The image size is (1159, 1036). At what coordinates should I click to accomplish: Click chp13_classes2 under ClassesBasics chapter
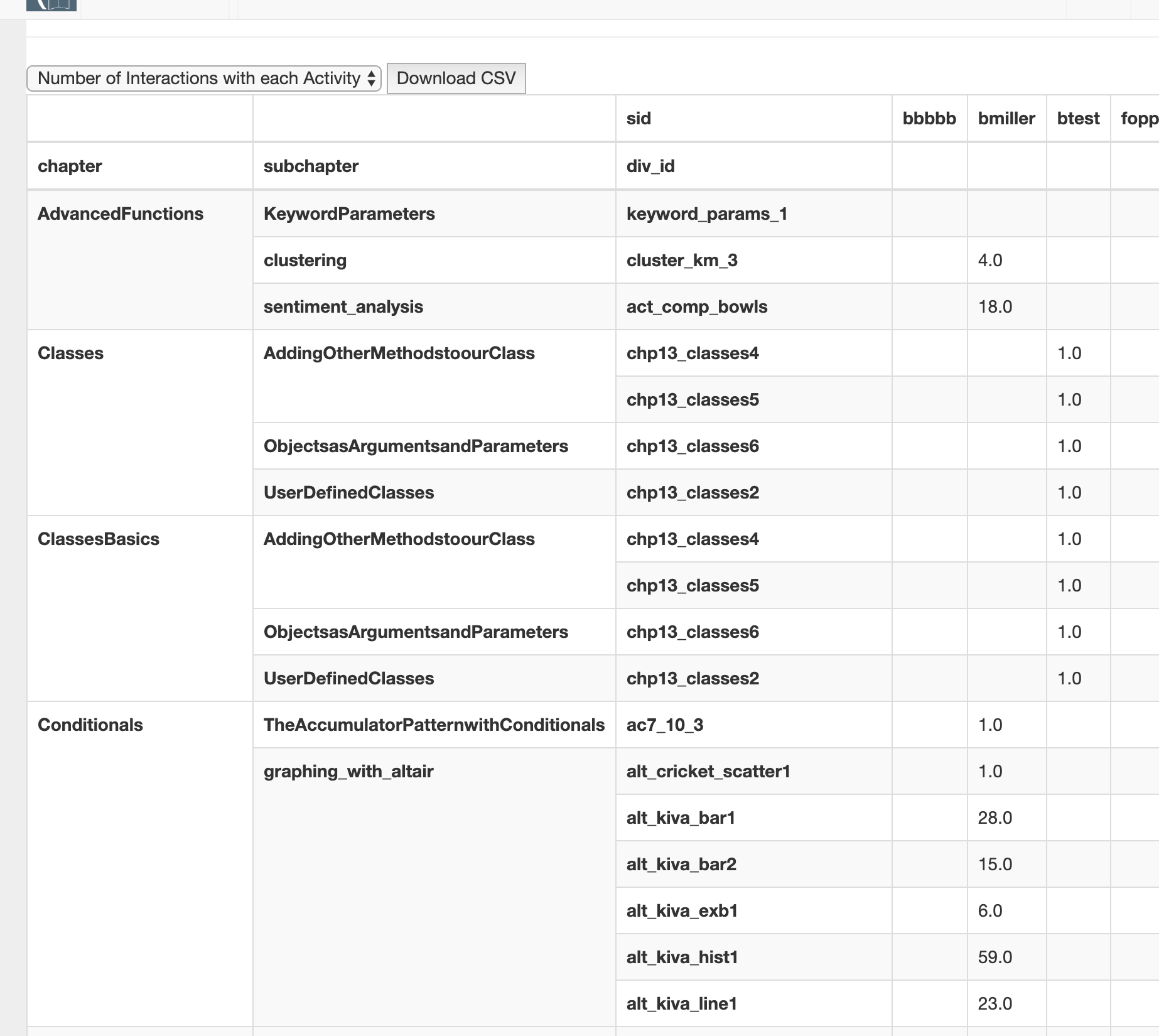click(754, 678)
